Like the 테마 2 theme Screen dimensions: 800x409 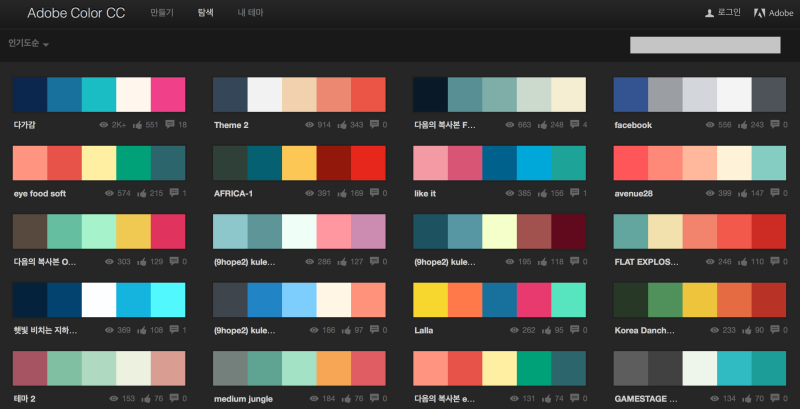145,399
